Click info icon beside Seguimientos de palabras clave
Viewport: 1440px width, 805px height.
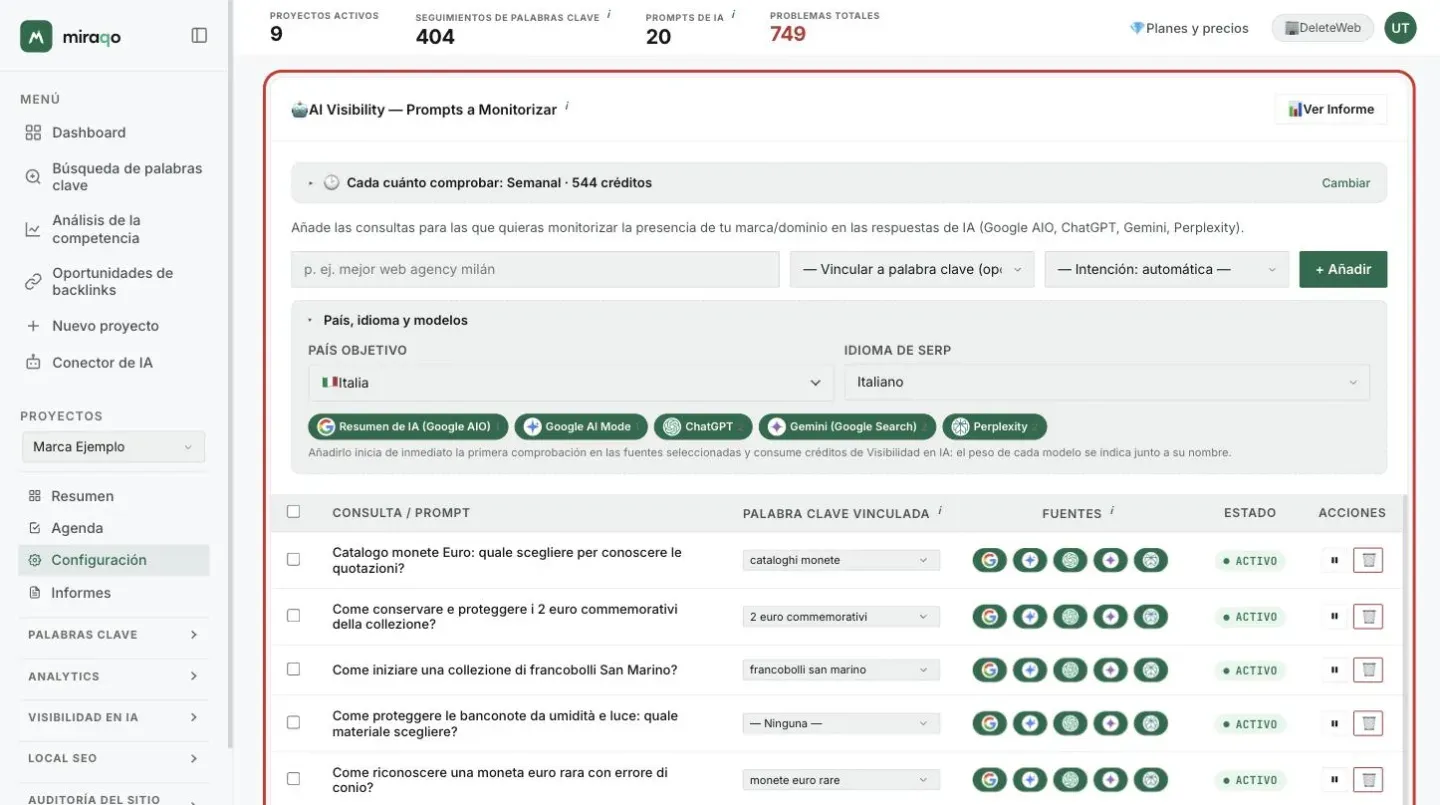pos(610,15)
